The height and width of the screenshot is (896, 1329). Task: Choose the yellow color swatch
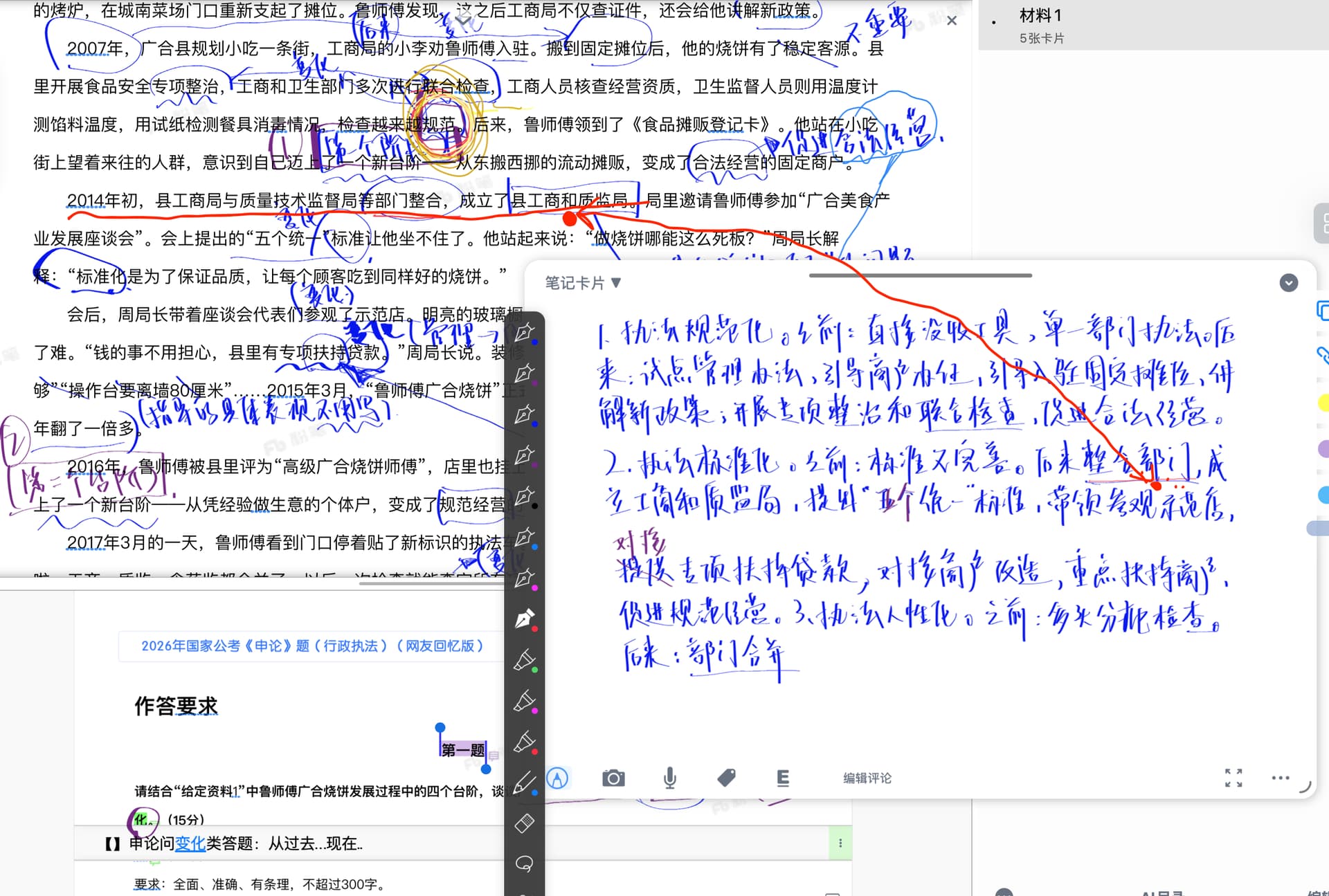coord(1323,402)
